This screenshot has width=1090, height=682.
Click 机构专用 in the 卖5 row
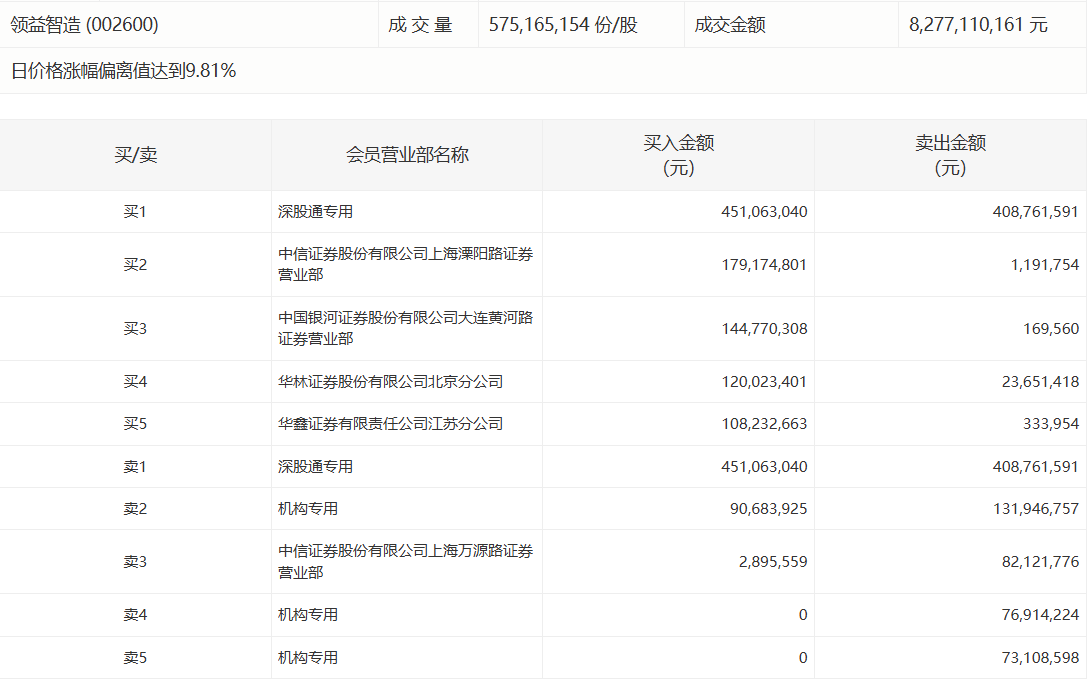pos(308,658)
